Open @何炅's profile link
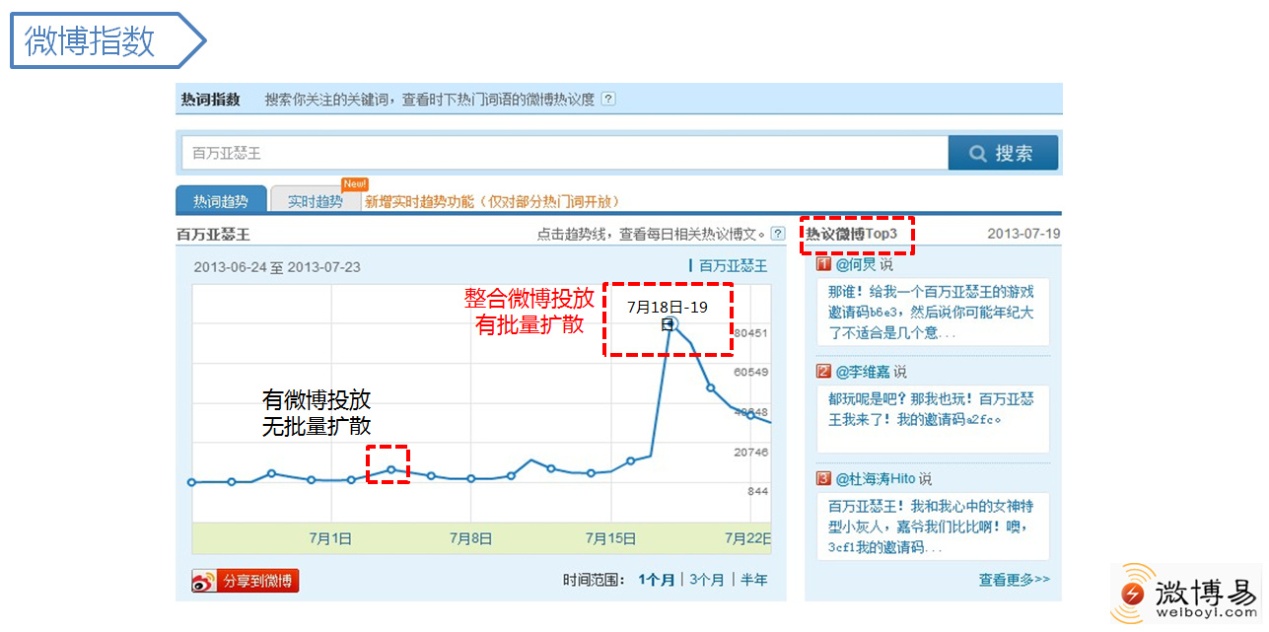This screenshot has width=1269, height=632. point(855,265)
